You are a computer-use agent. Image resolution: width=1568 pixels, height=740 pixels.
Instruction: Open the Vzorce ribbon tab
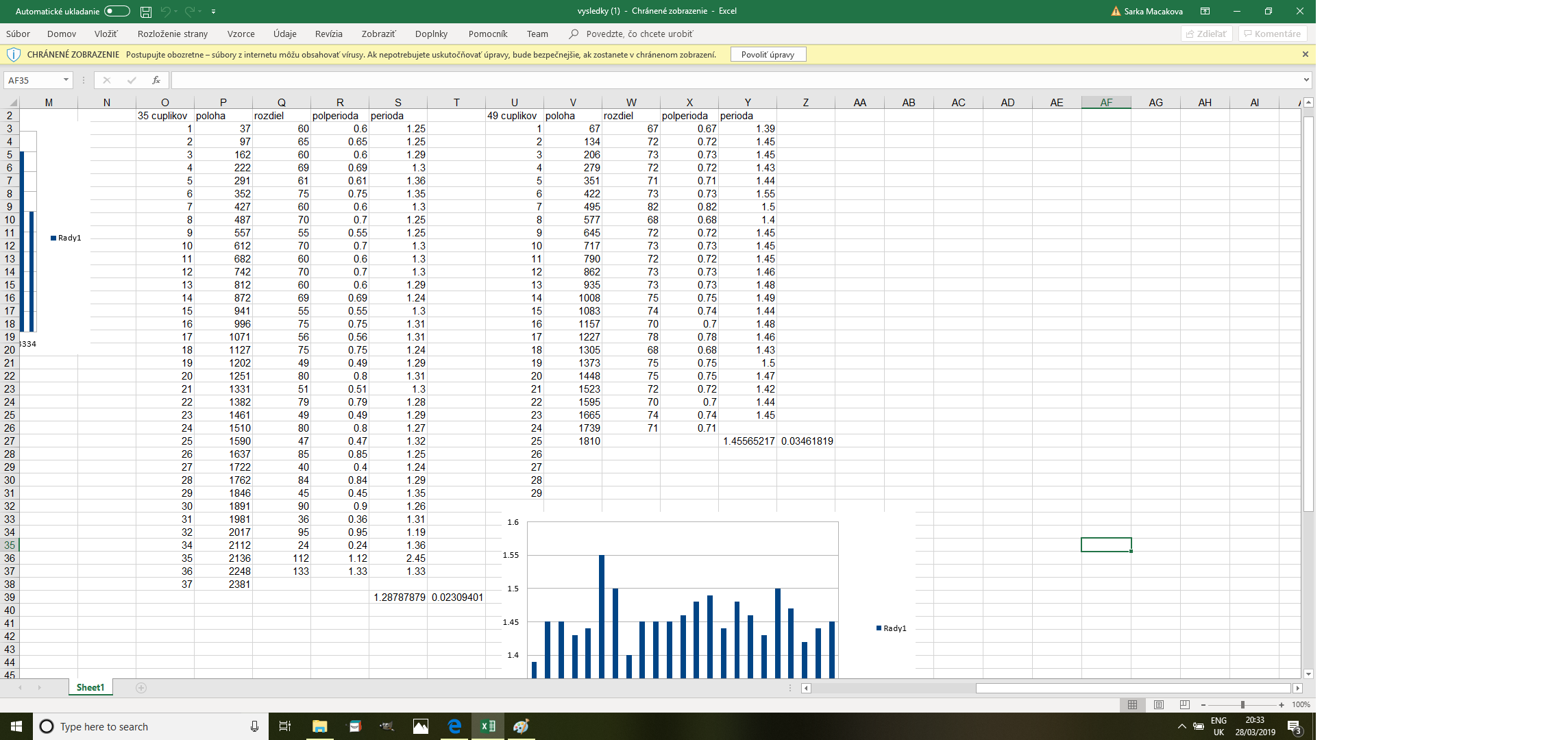point(241,34)
